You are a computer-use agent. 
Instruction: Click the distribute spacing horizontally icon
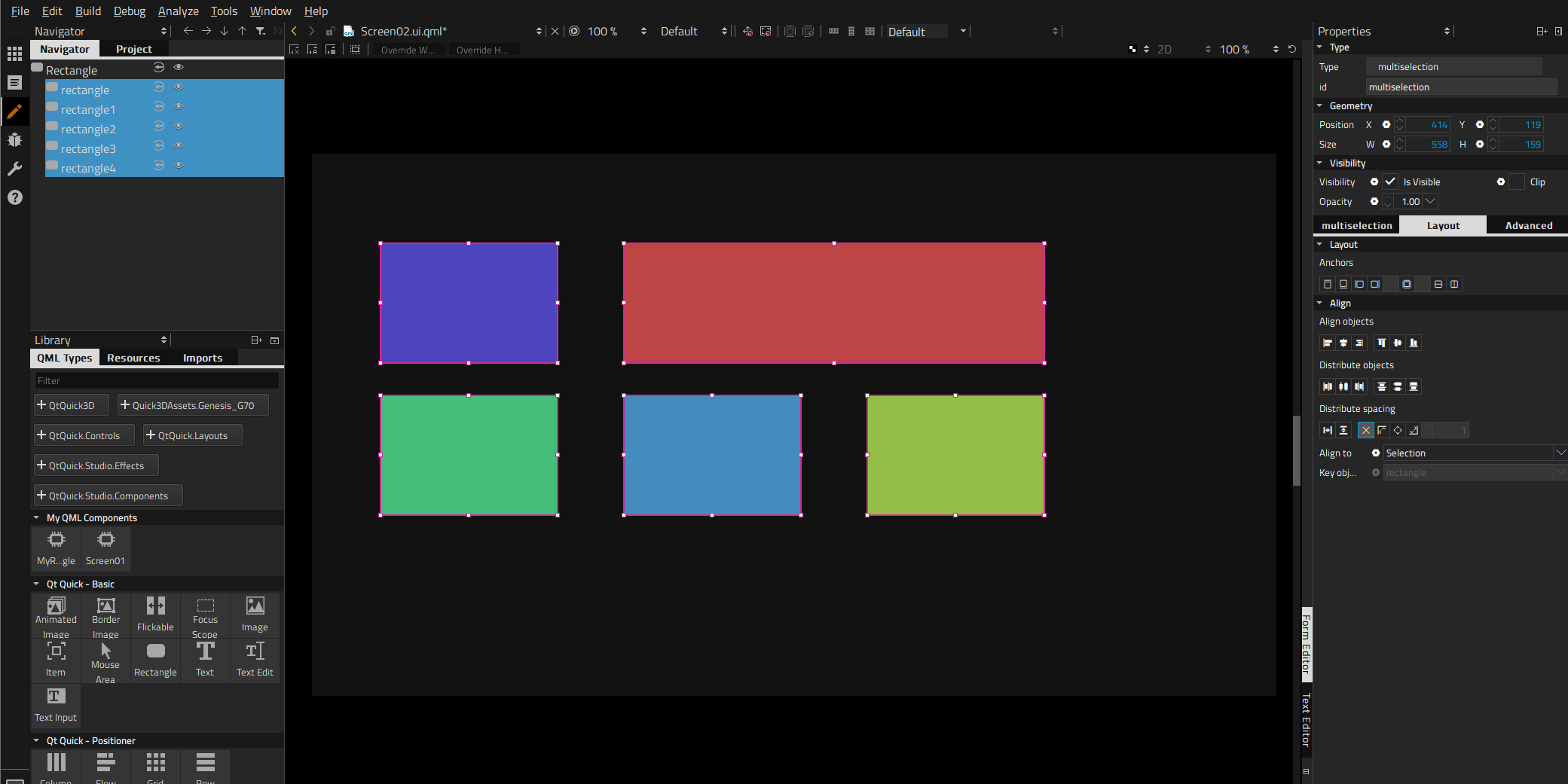[x=1328, y=430]
